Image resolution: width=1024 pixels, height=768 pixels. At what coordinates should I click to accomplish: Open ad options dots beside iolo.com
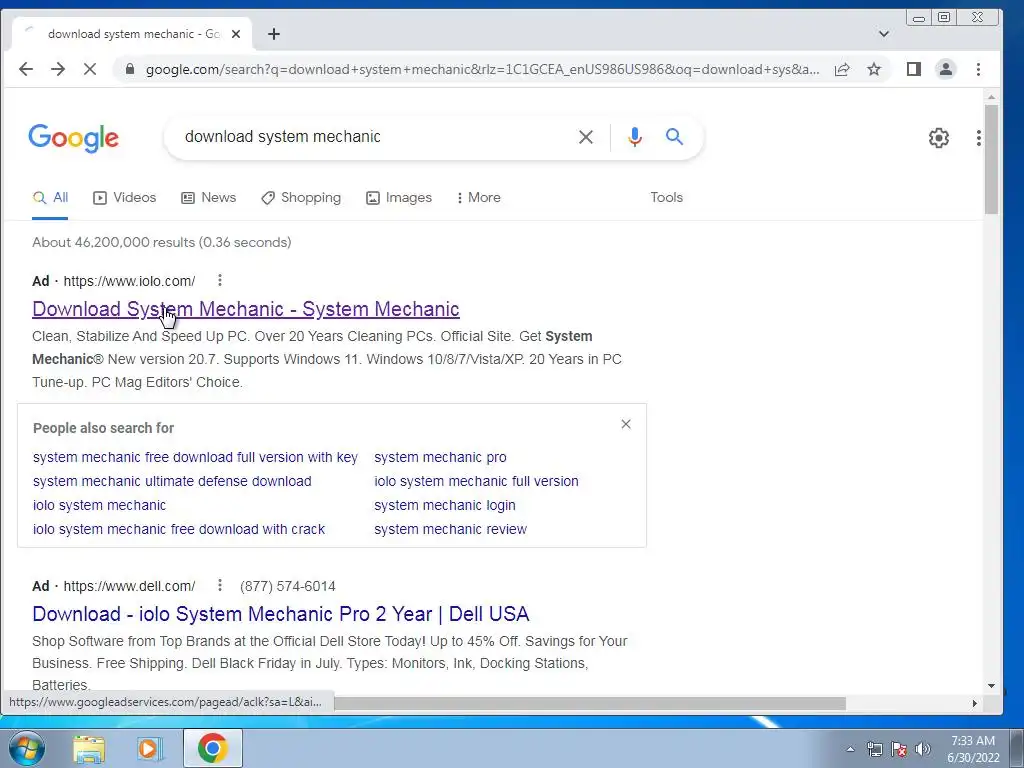pos(220,280)
